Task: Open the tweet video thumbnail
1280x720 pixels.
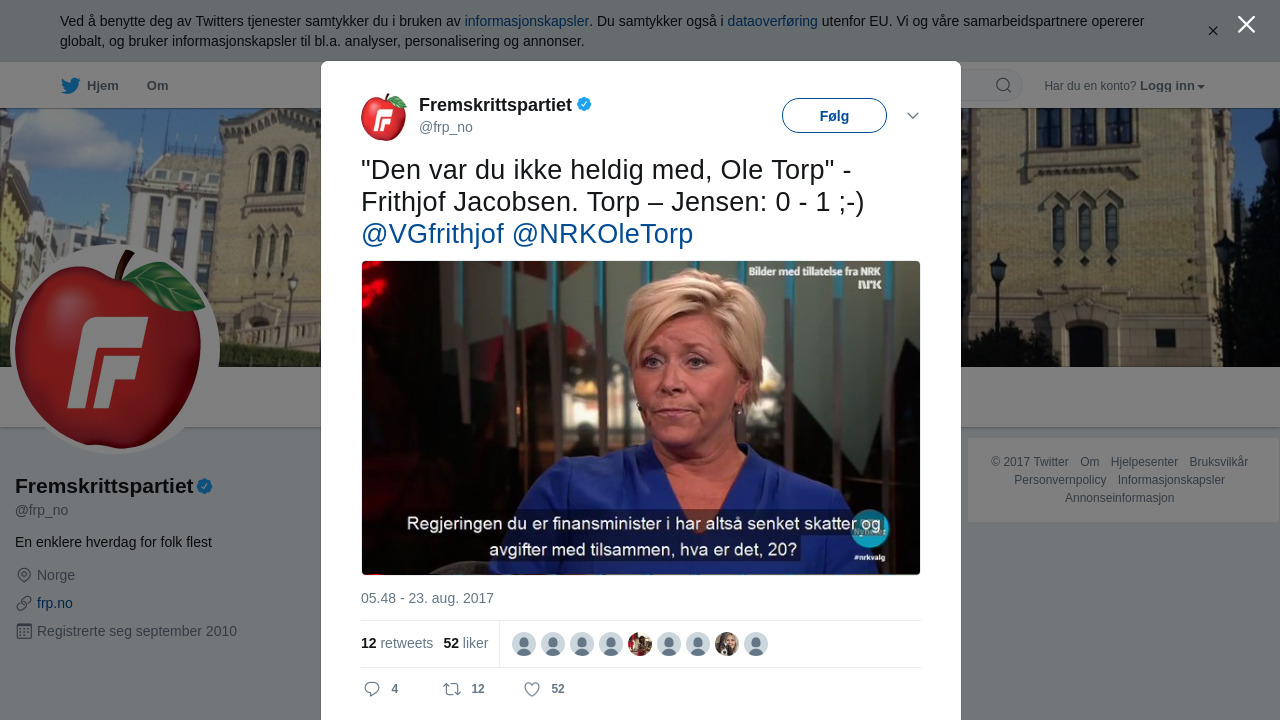Action: pyautogui.click(x=641, y=418)
